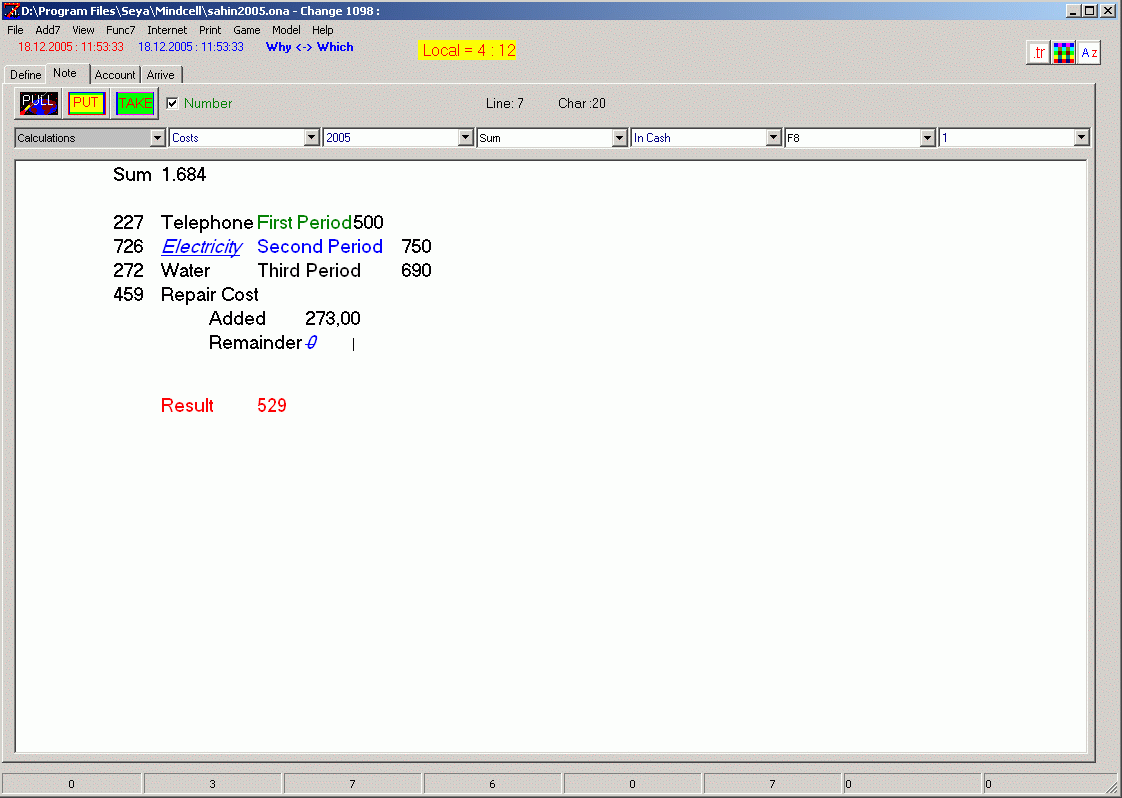Click the 750 value in Electricity row
1122x798 pixels.
pyautogui.click(x=416, y=247)
